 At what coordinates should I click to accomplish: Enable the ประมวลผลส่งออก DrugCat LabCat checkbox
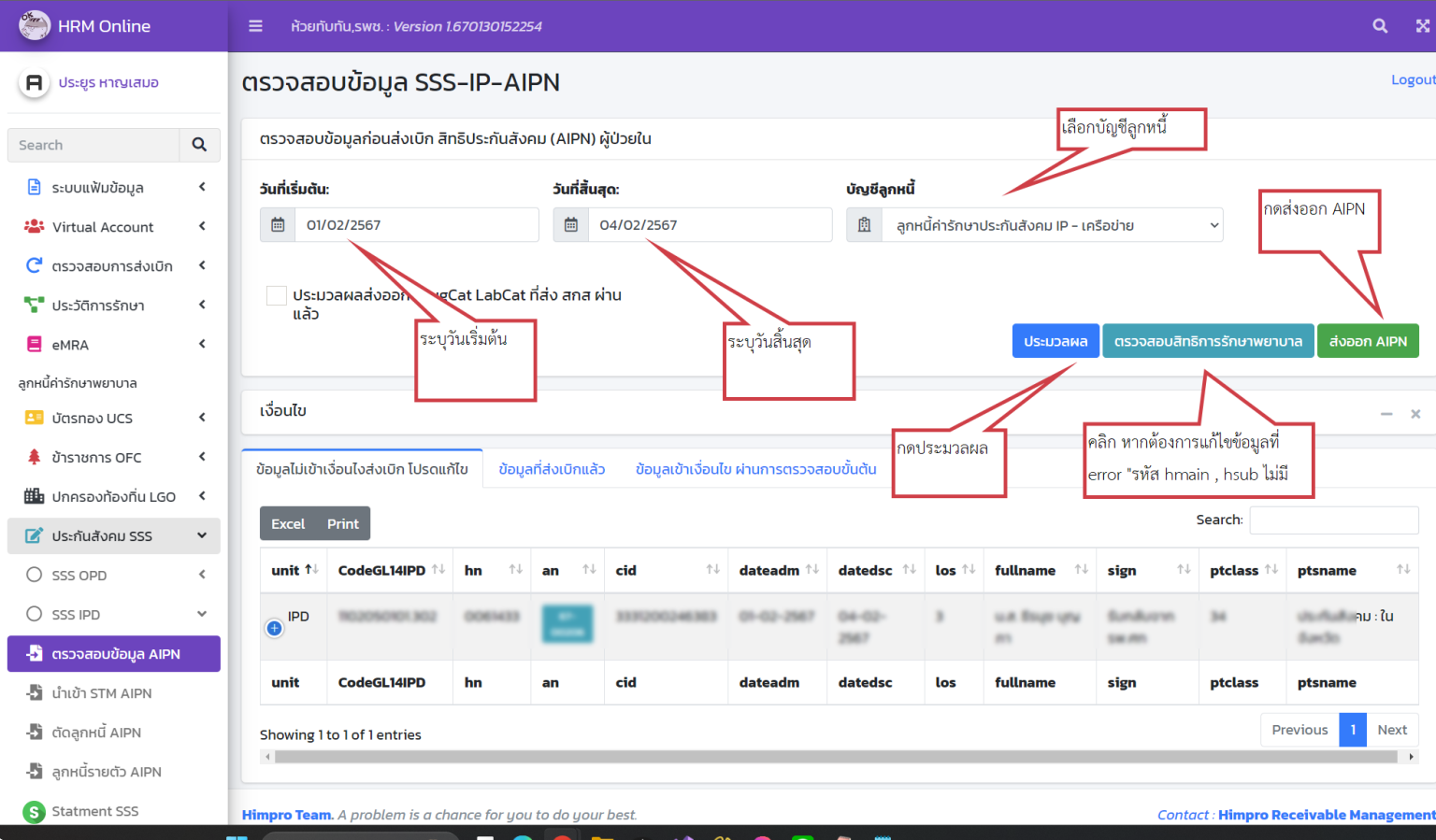coord(276,295)
